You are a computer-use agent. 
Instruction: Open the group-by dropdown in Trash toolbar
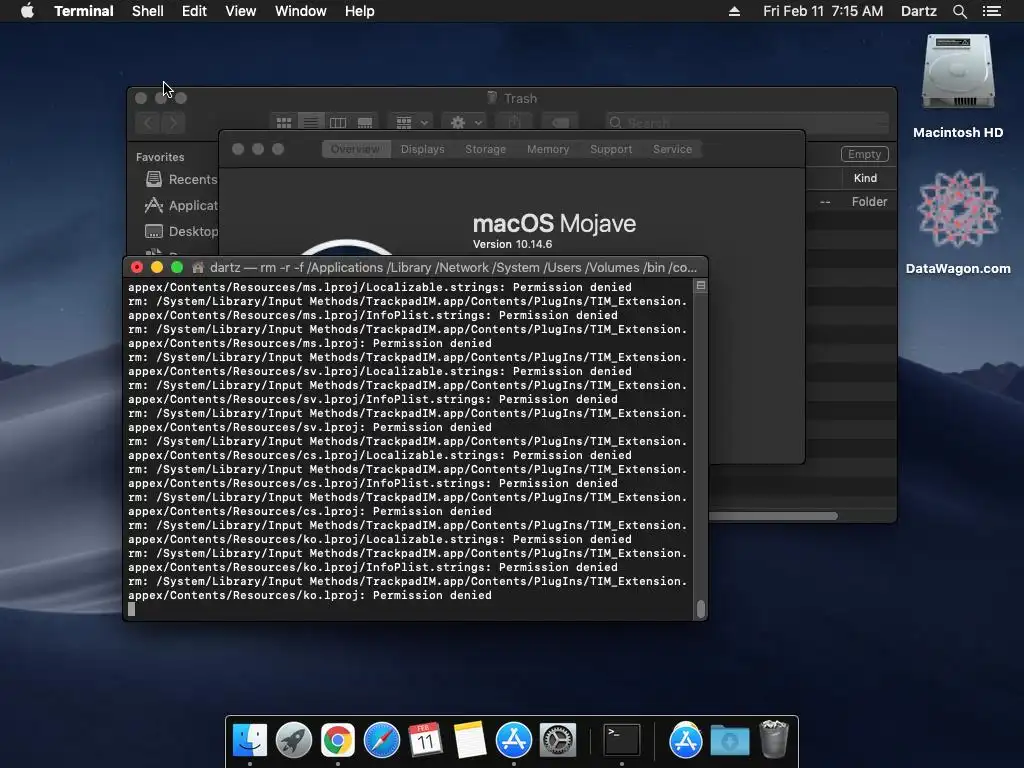point(411,123)
